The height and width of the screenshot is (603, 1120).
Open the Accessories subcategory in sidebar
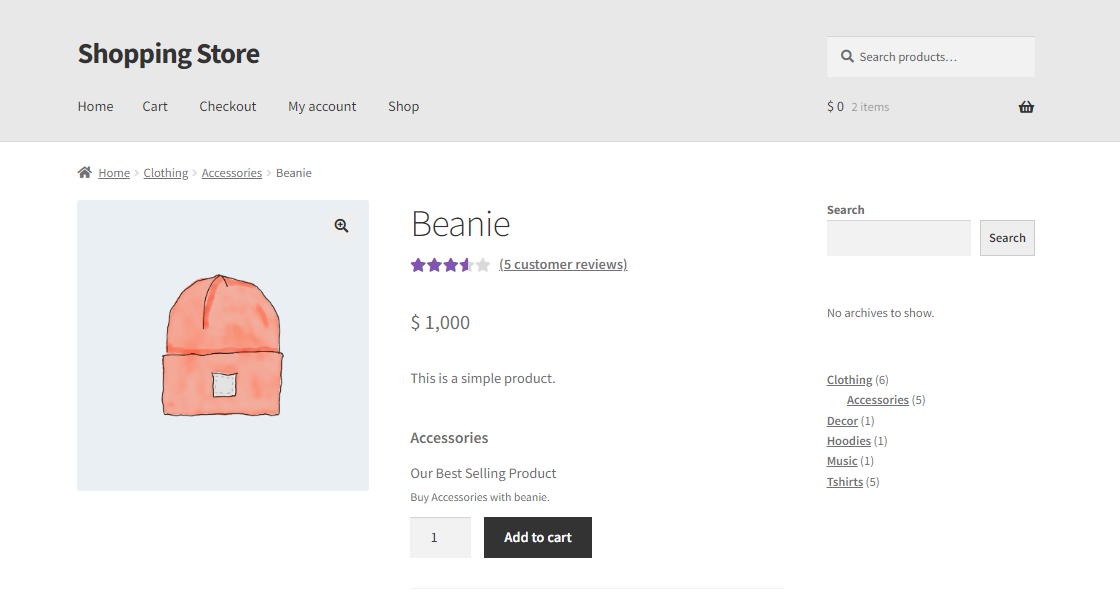click(878, 400)
